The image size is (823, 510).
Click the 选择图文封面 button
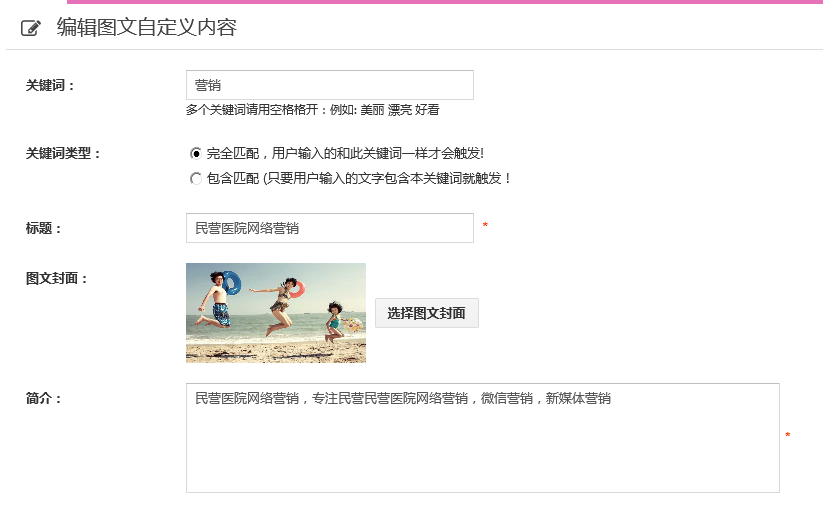pyautogui.click(x=427, y=313)
